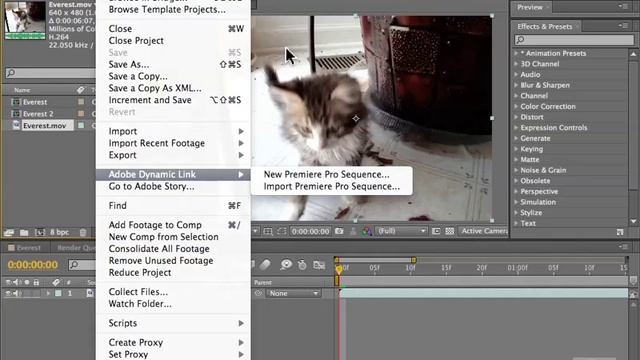Click the work area end handle in timeline
The width and height of the screenshot is (640, 360).
click(413, 260)
